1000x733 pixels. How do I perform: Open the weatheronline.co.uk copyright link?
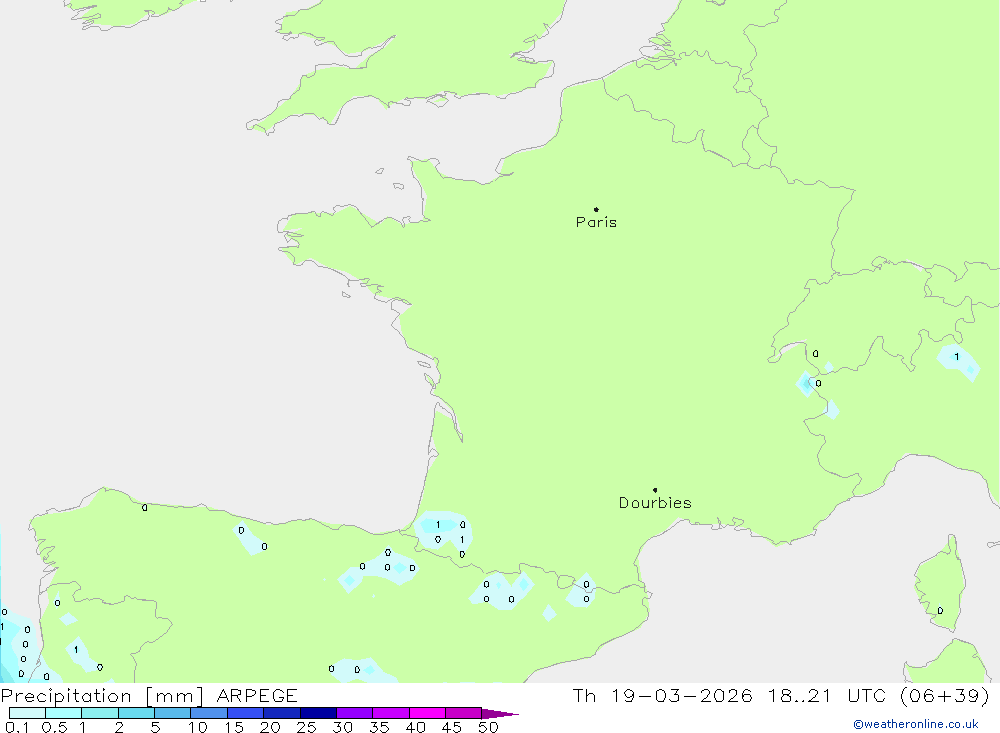pyautogui.click(x=915, y=724)
